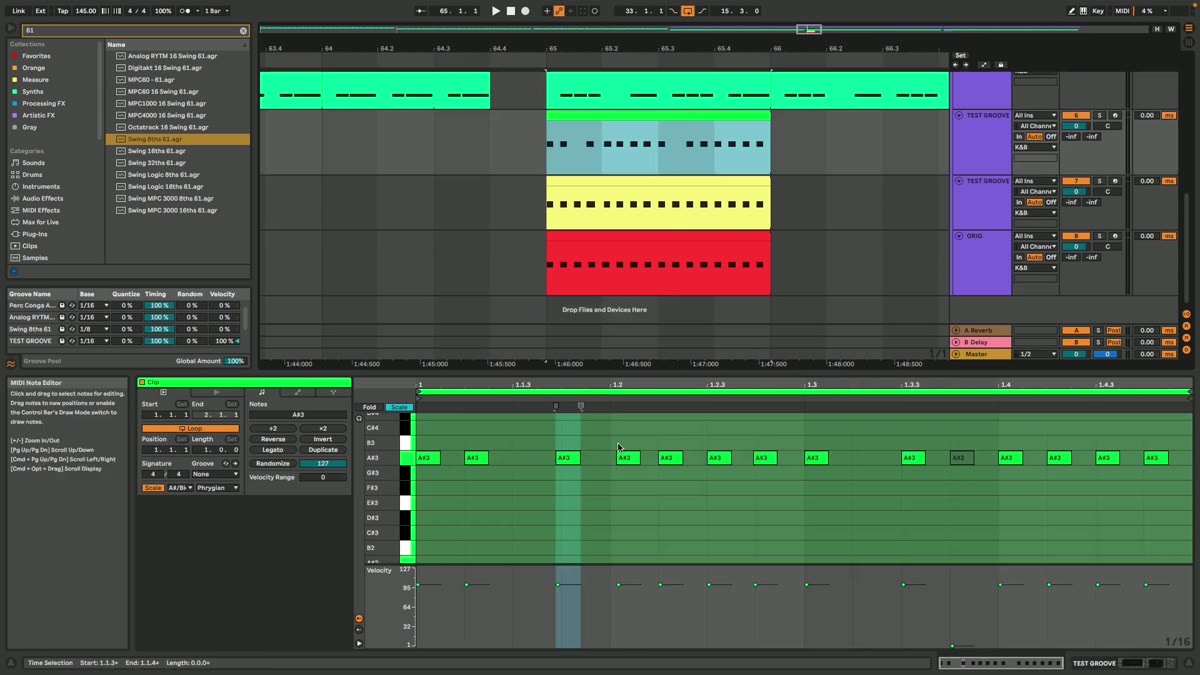Image resolution: width=1200 pixels, height=675 pixels.
Task: Click the Randomize velocity button
Action: 273,464
